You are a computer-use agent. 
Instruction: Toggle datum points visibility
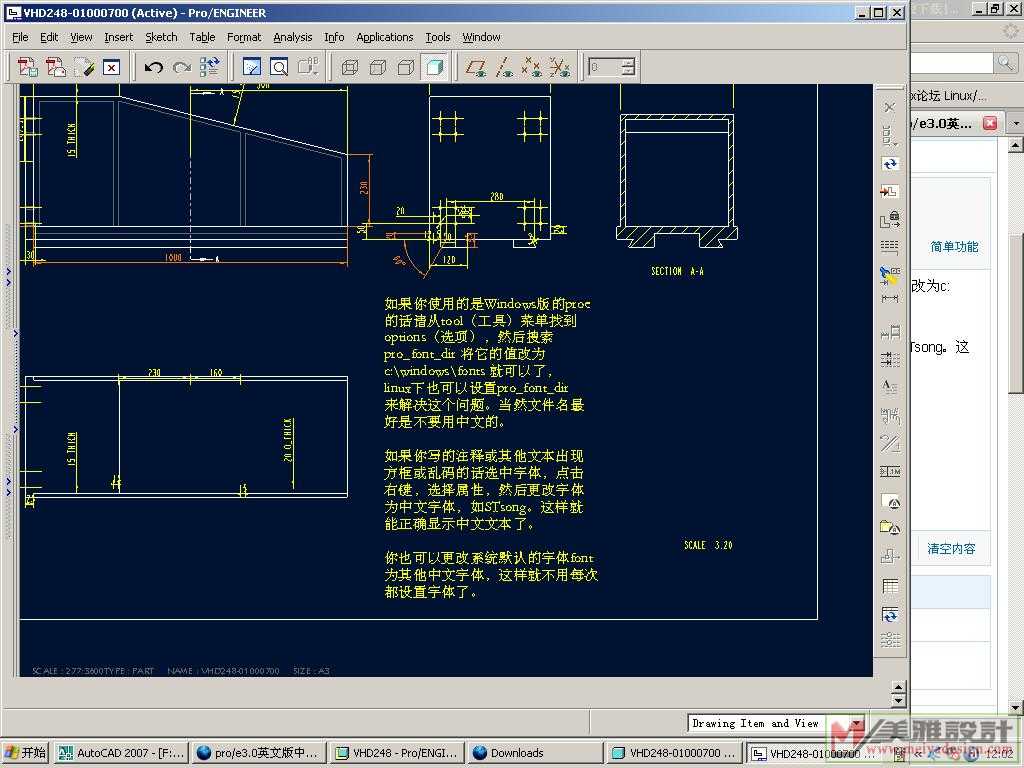point(532,67)
